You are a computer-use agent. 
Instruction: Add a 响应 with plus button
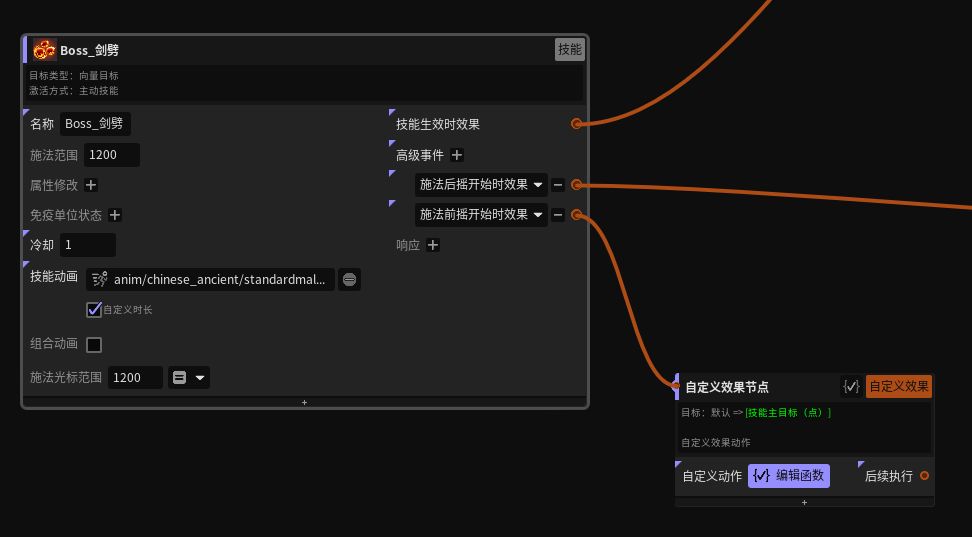(x=433, y=245)
